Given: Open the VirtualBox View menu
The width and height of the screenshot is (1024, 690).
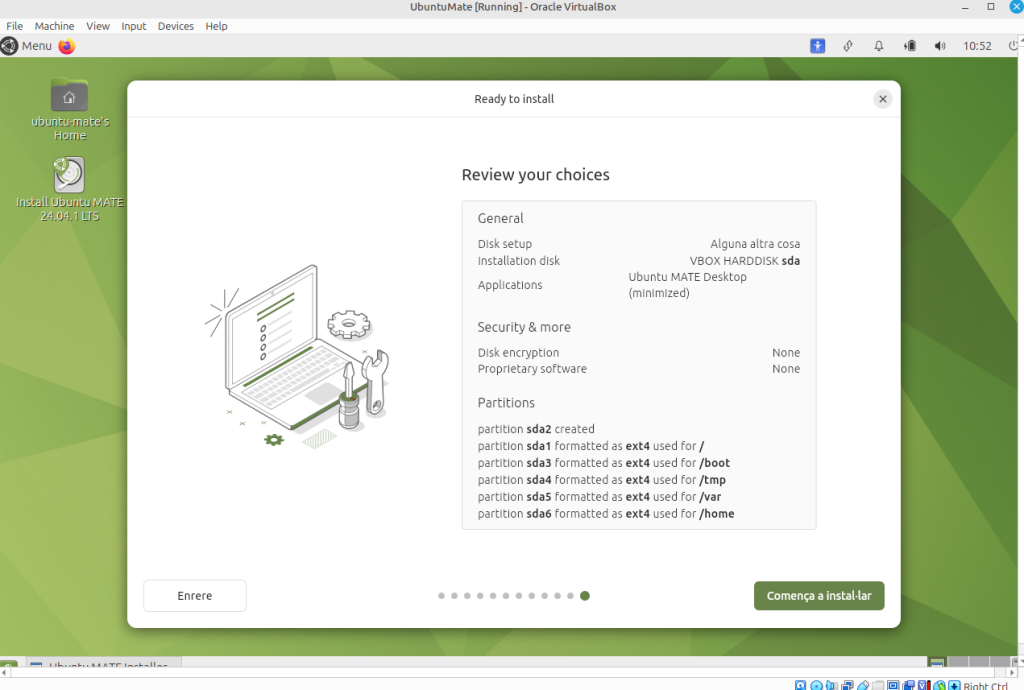Looking at the screenshot, I should coord(98,26).
